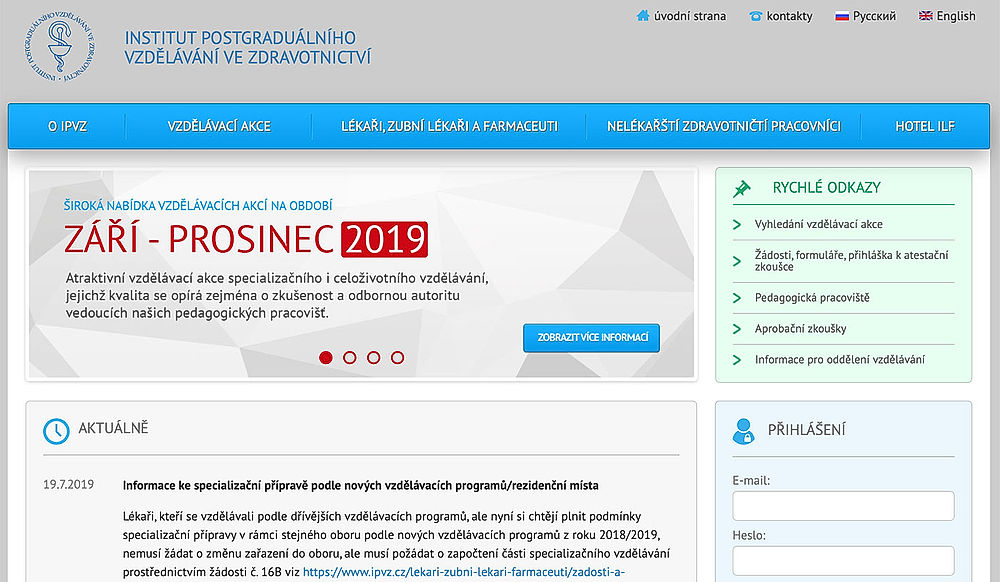Click Široká nabídka vzdělávacích akcí subtitle
Image resolution: width=1000 pixels, height=582 pixels.
[x=198, y=206]
